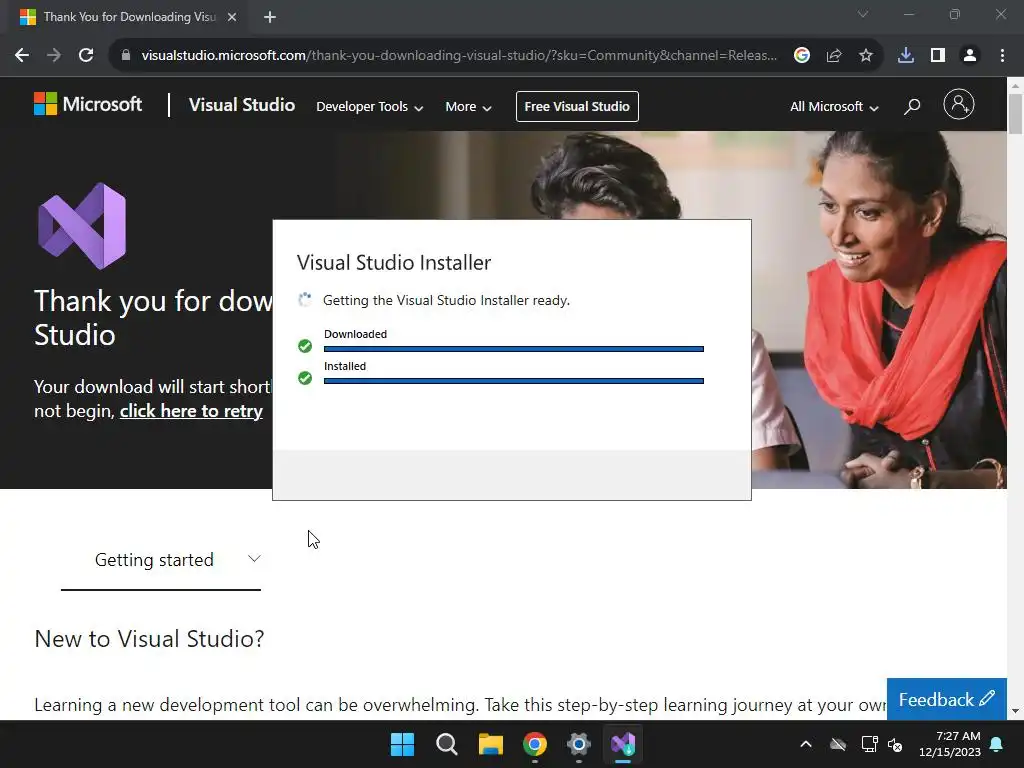Show hidden tray icons chevron
Image resolution: width=1024 pixels, height=768 pixels.
pyautogui.click(x=806, y=744)
